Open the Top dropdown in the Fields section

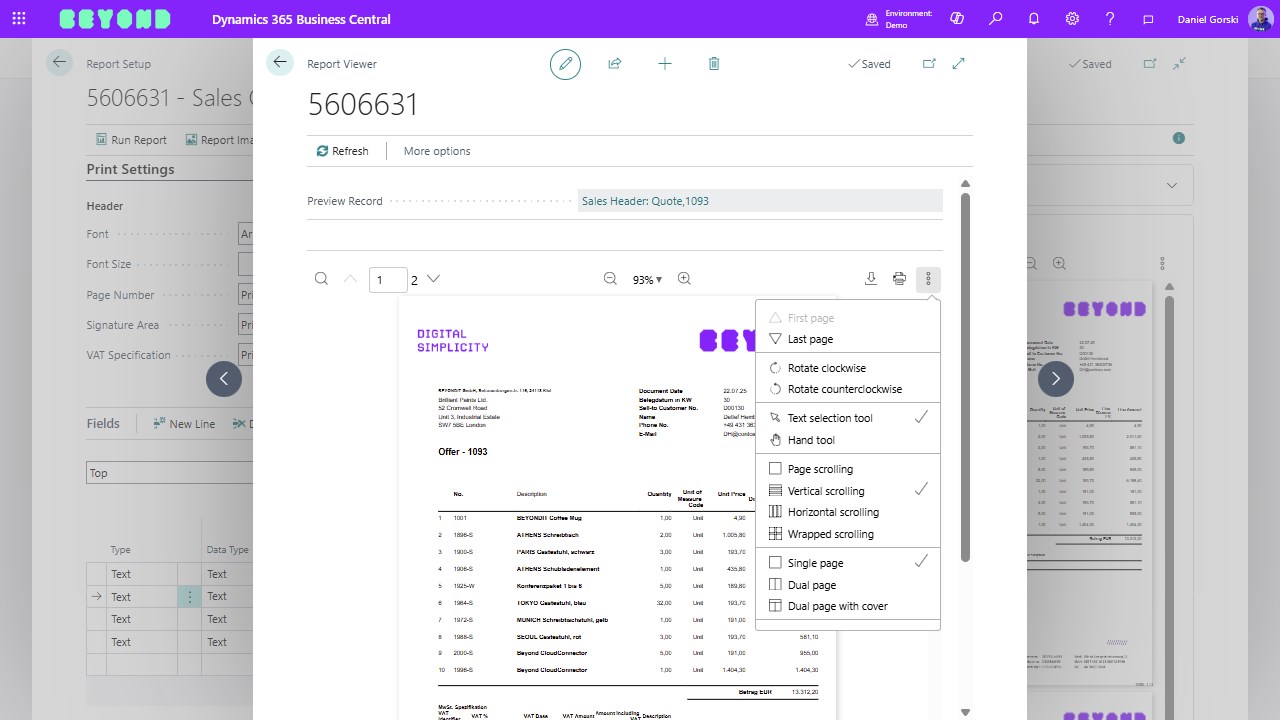[x=170, y=472]
